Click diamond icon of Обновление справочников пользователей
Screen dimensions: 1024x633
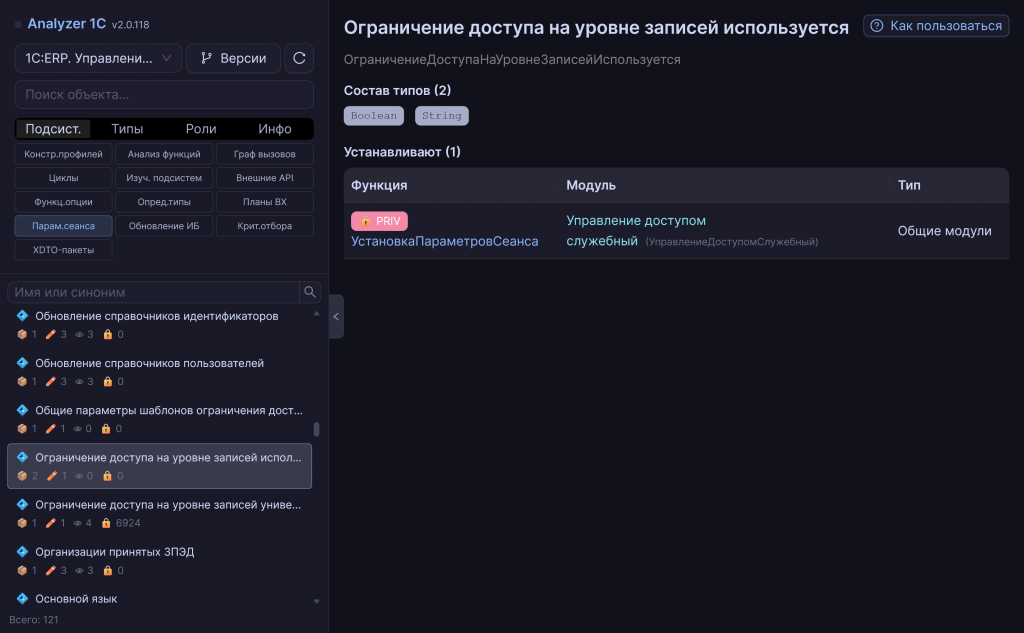pos(22,363)
